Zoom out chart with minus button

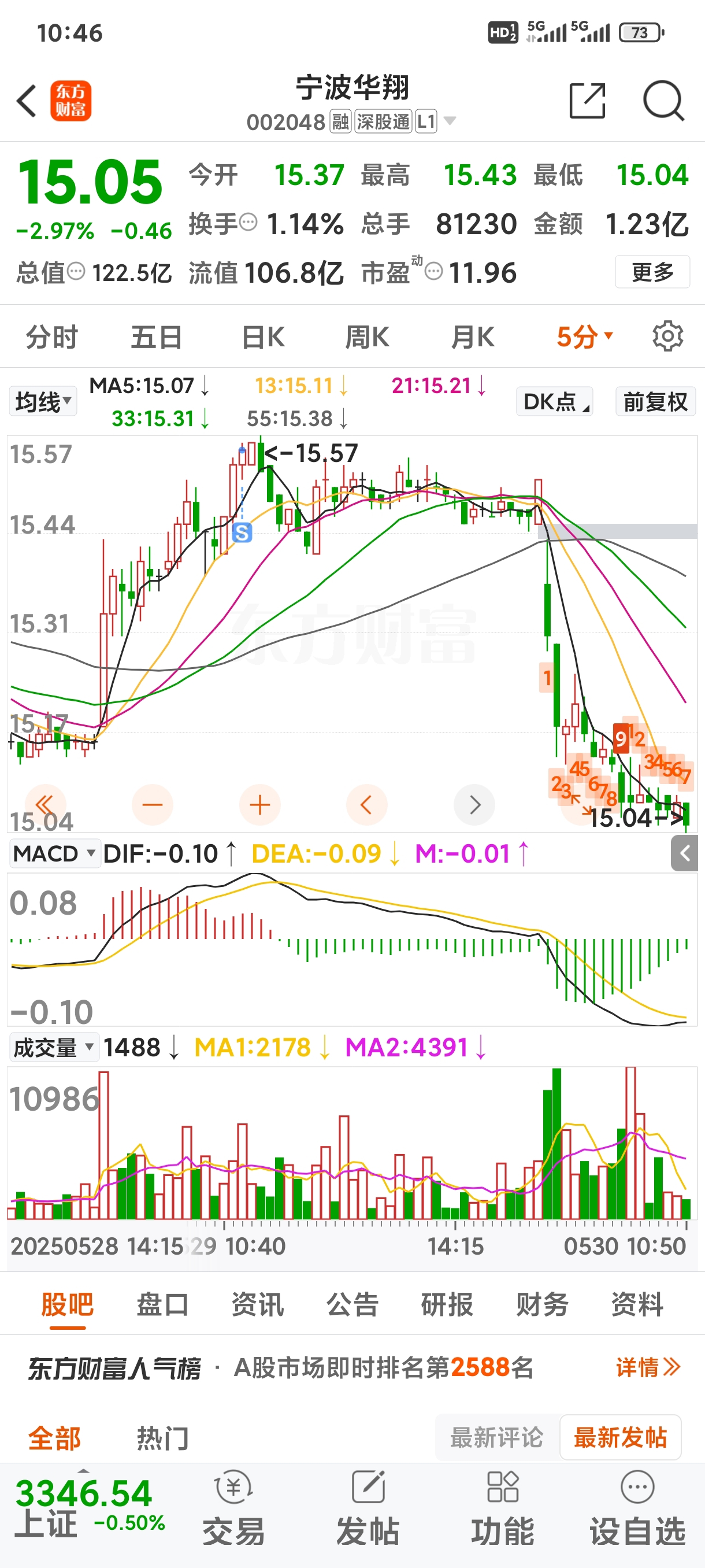click(x=152, y=805)
